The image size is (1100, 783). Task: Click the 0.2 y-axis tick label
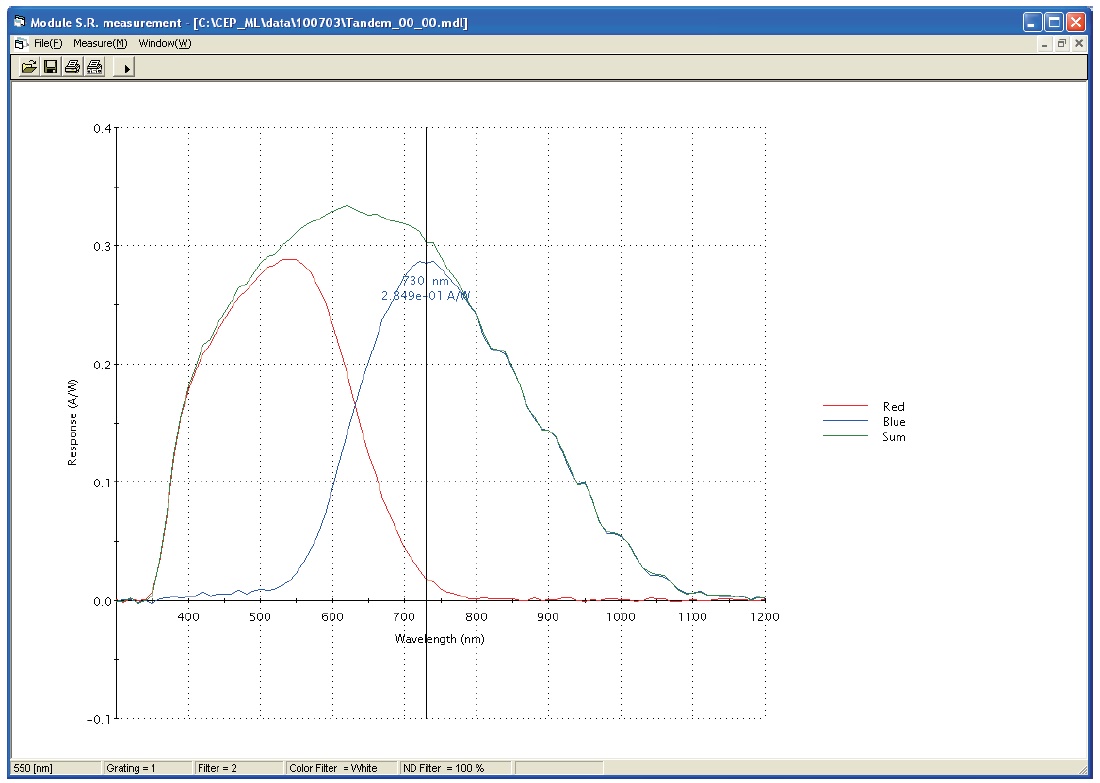[102, 365]
